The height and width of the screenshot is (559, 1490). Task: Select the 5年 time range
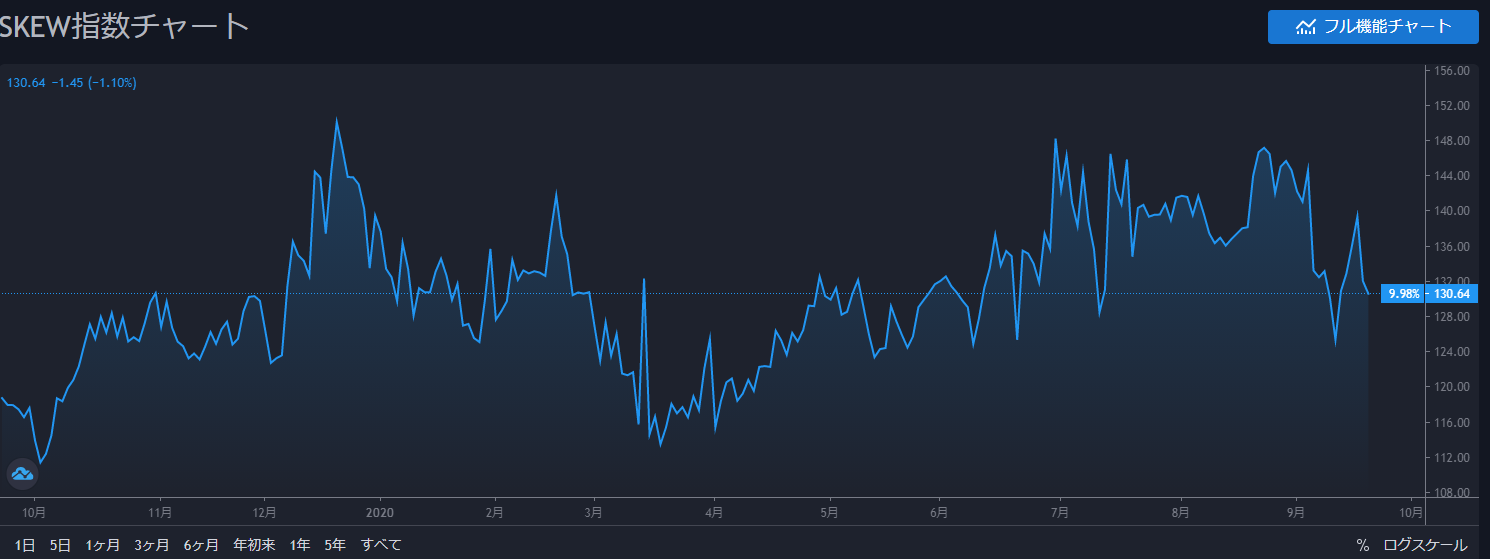point(335,545)
